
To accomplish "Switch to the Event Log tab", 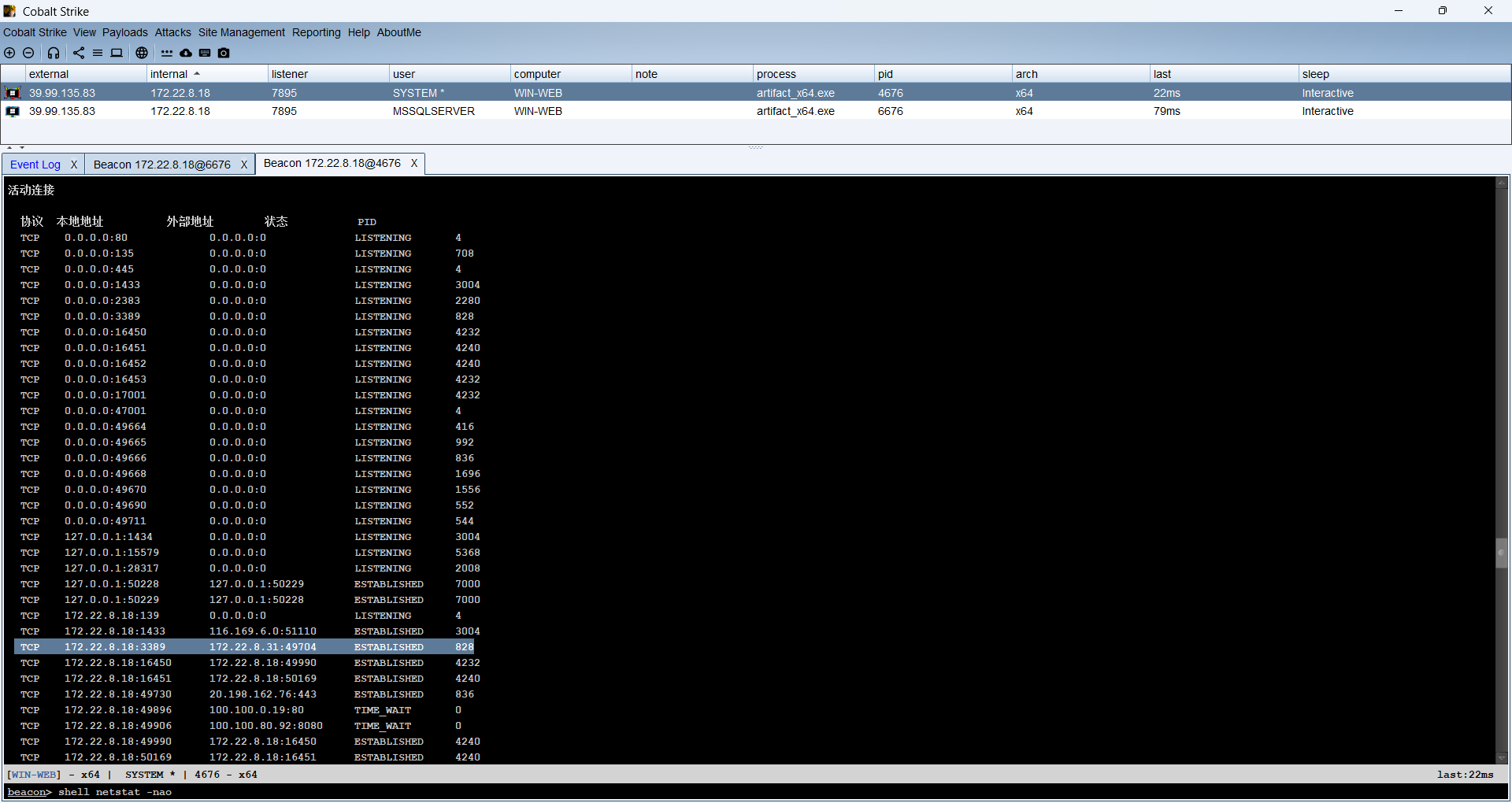I will 35,165.
